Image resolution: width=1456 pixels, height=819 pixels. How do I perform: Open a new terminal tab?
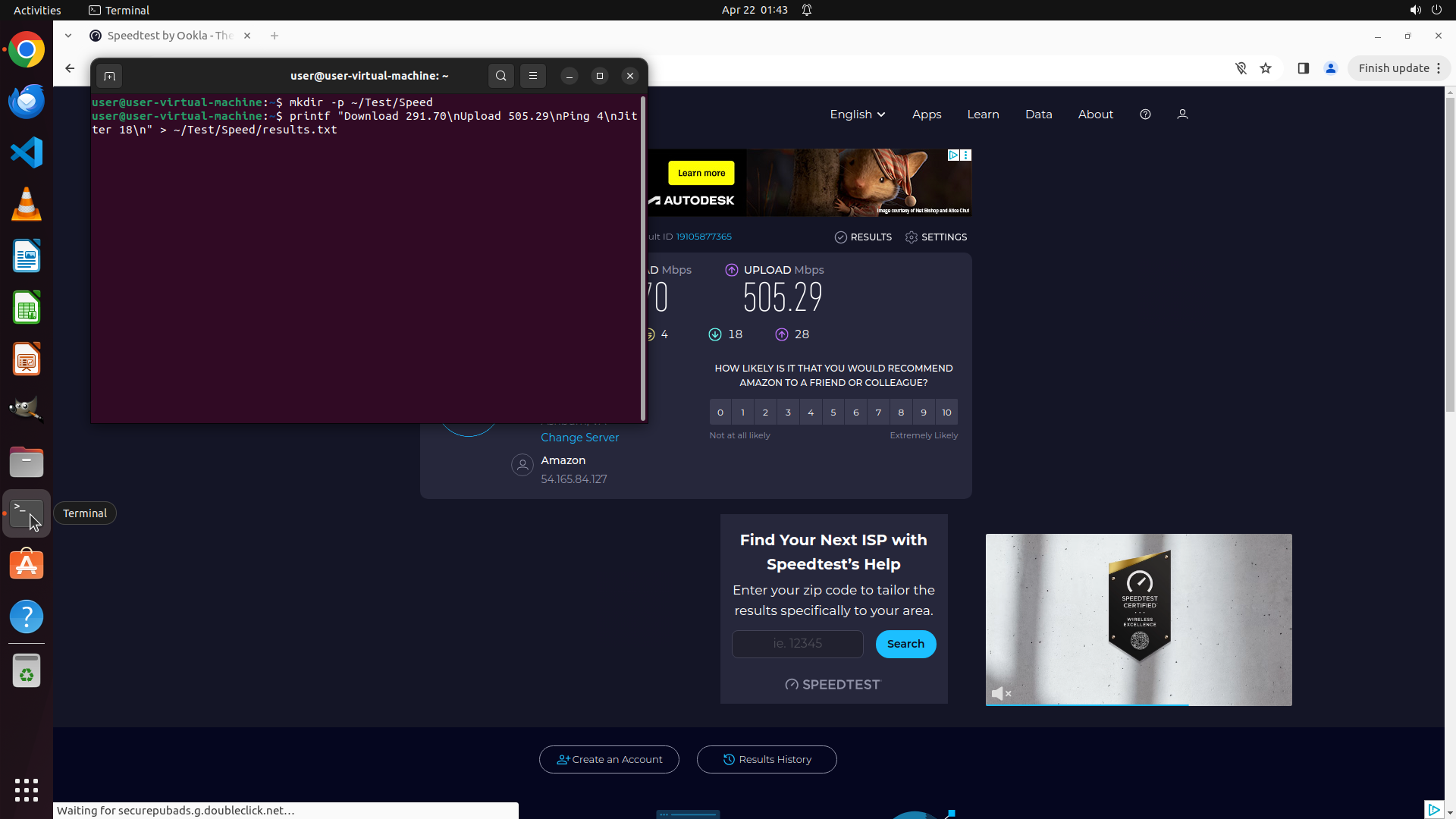[x=109, y=76]
